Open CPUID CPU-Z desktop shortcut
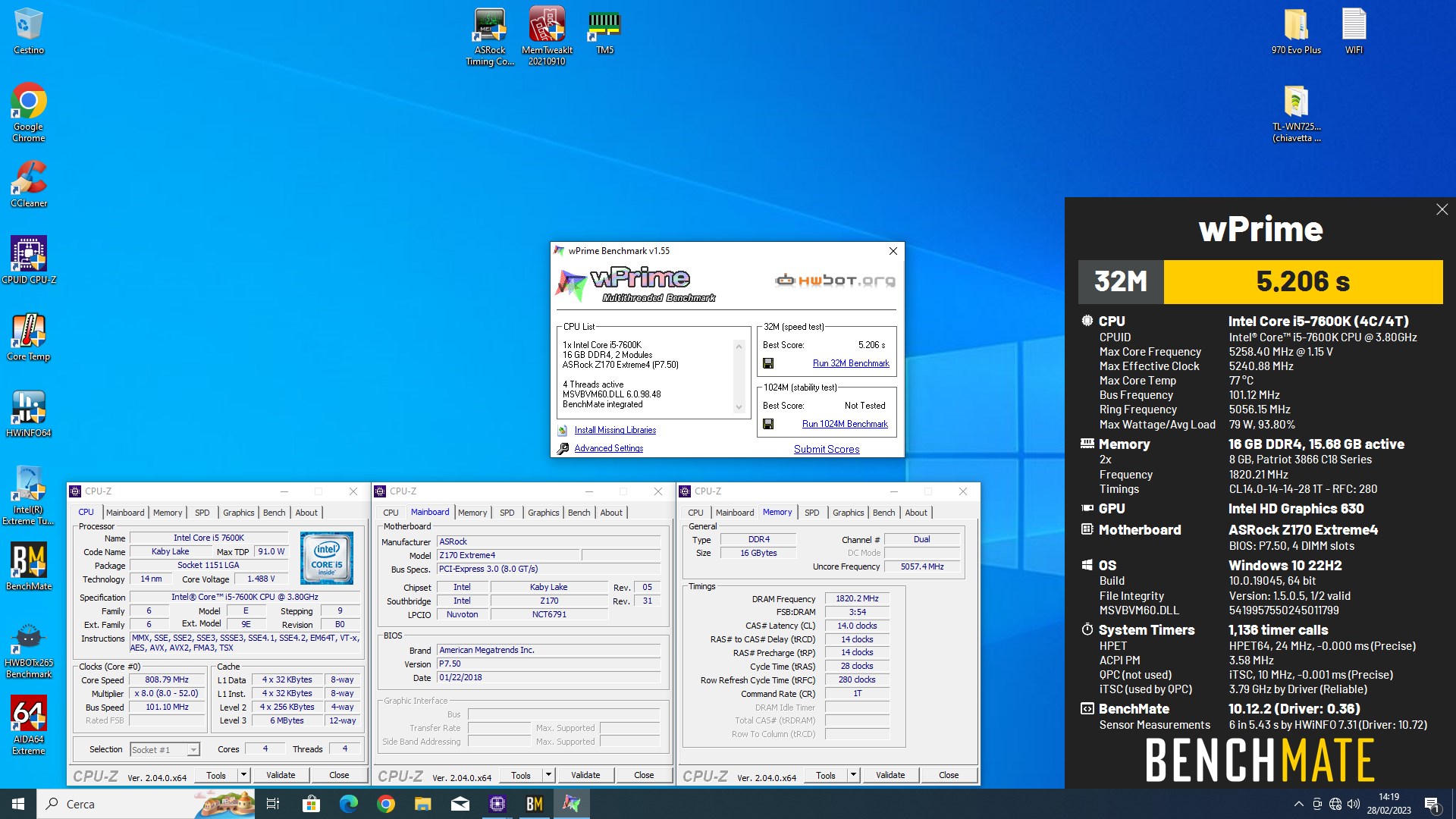The width and height of the screenshot is (1456, 819). [29, 259]
